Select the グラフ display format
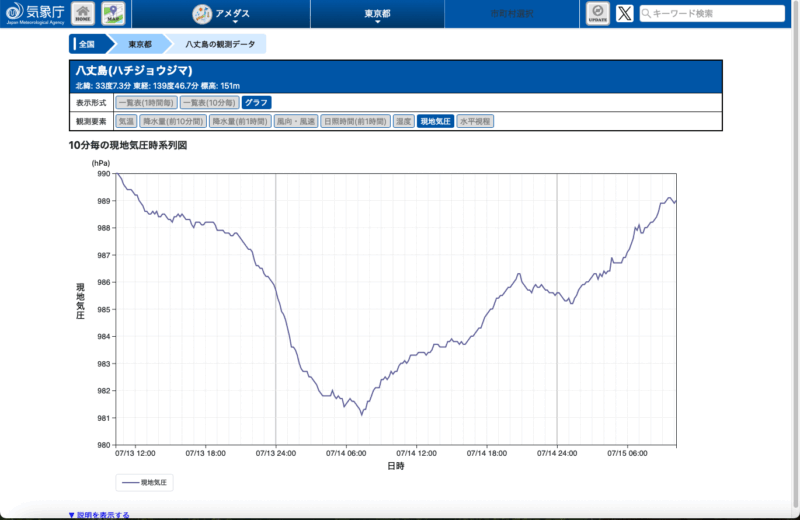The image size is (800, 520). coord(256,103)
